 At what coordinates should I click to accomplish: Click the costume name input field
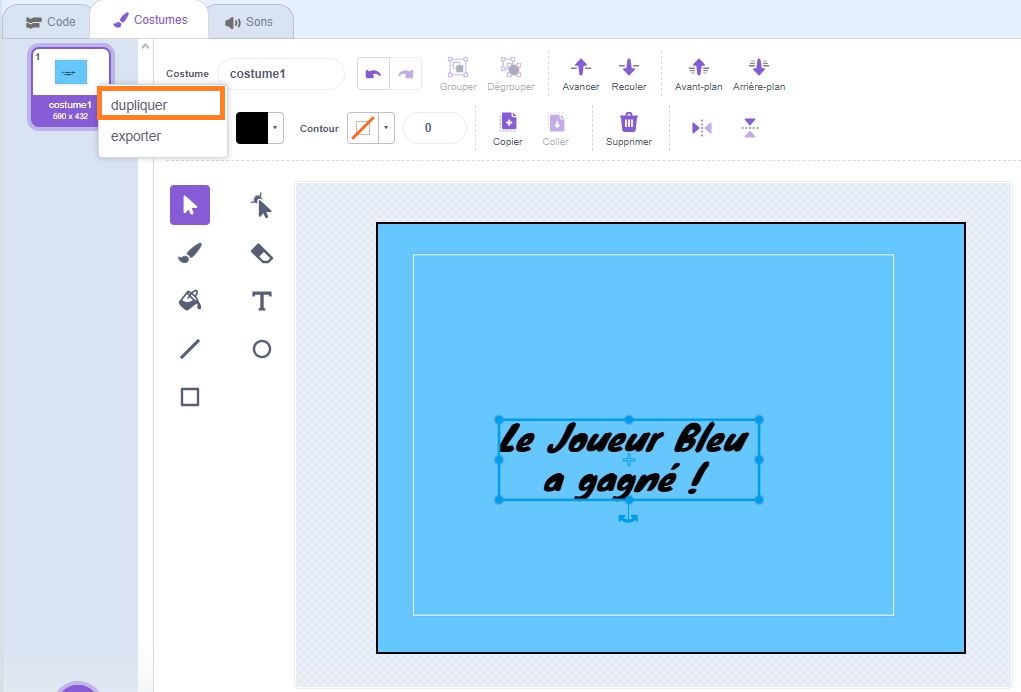pyautogui.click(x=280, y=73)
